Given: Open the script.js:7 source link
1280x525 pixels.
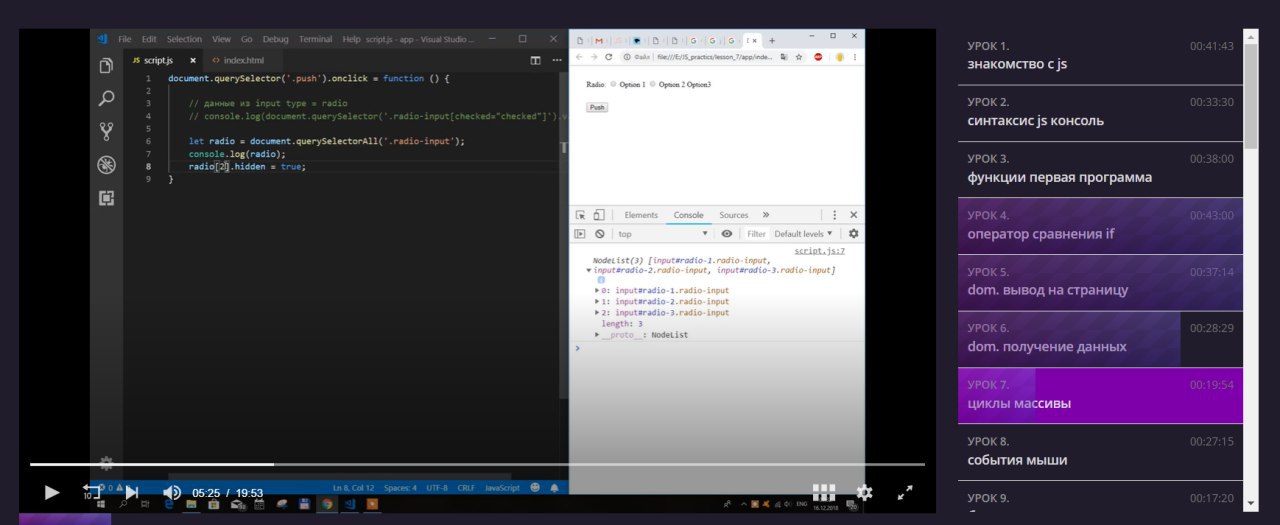Looking at the screenshot, I should (820, 252).
